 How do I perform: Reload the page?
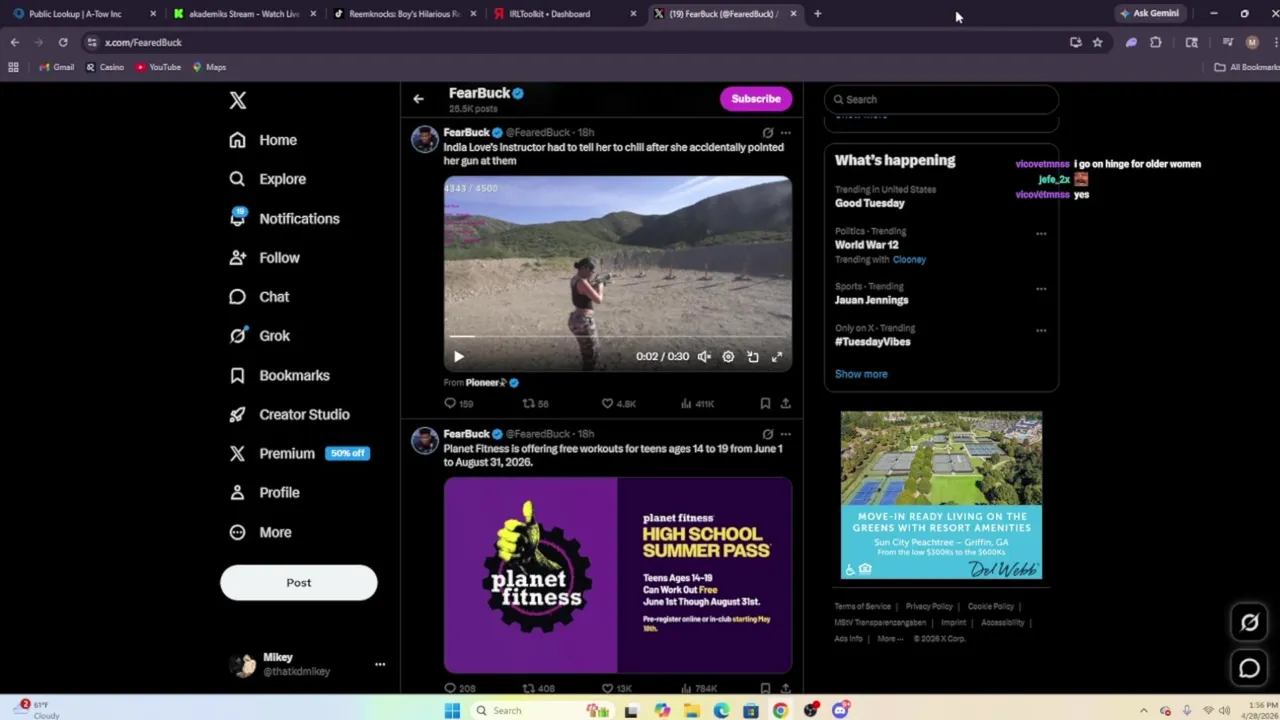tap(62, 42)
